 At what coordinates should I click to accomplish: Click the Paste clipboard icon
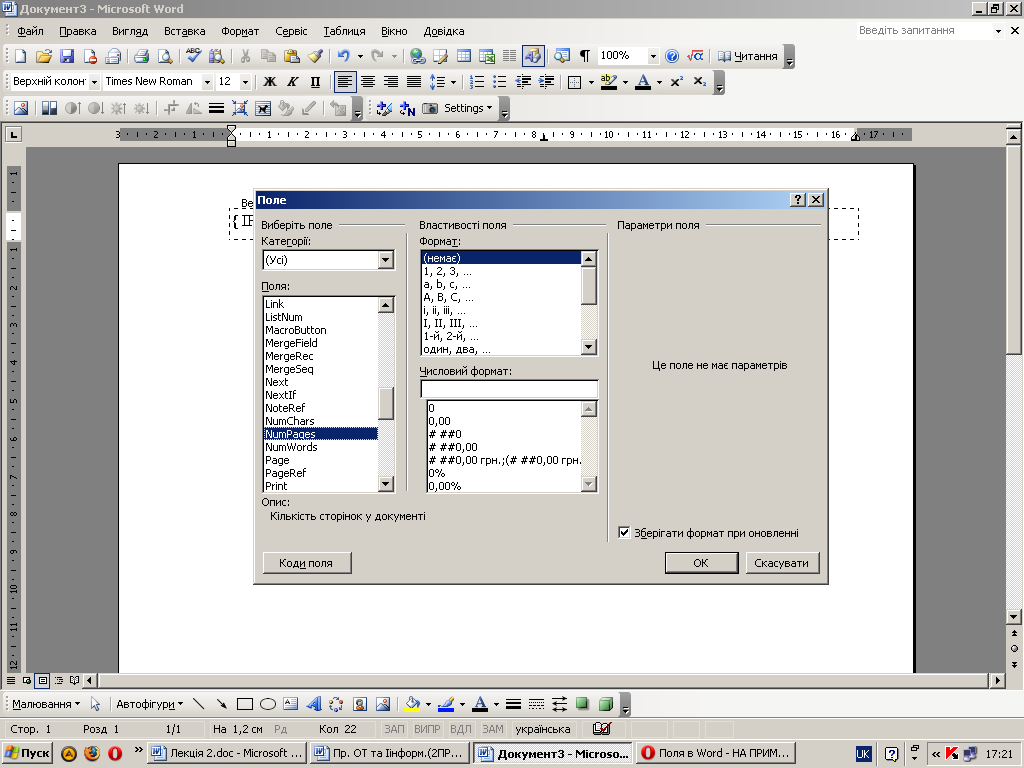[x=292, y=56]
